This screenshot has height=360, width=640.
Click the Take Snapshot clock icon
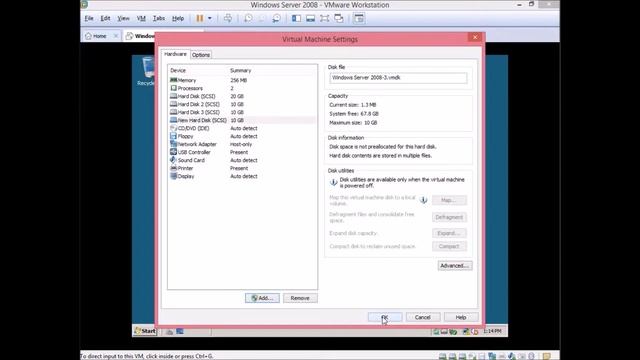coord(248,18)
